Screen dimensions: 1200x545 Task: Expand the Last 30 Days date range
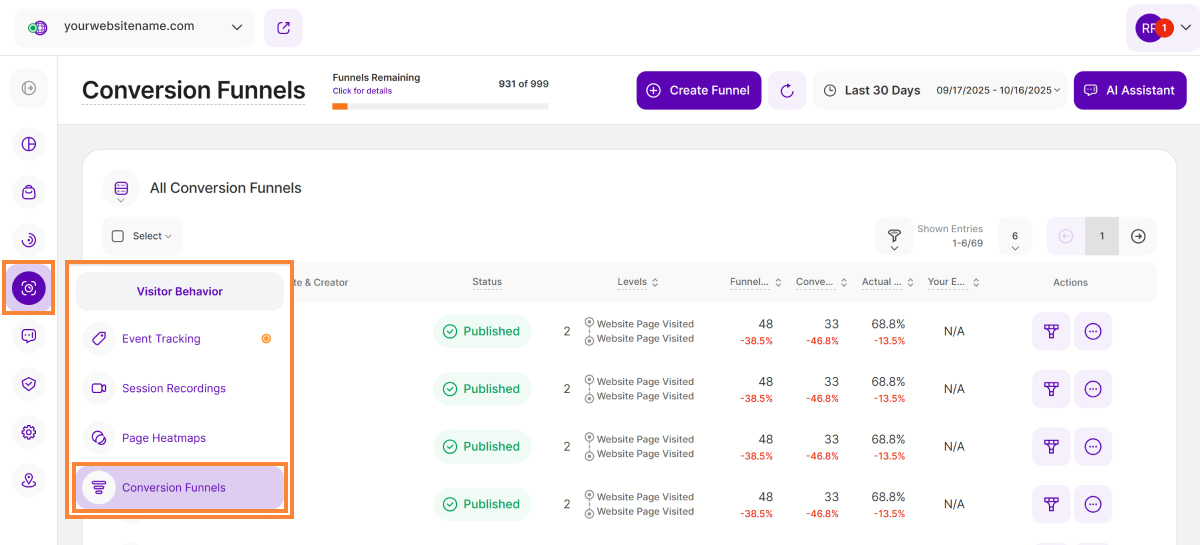pyautogui.click(x=942, y=90)
